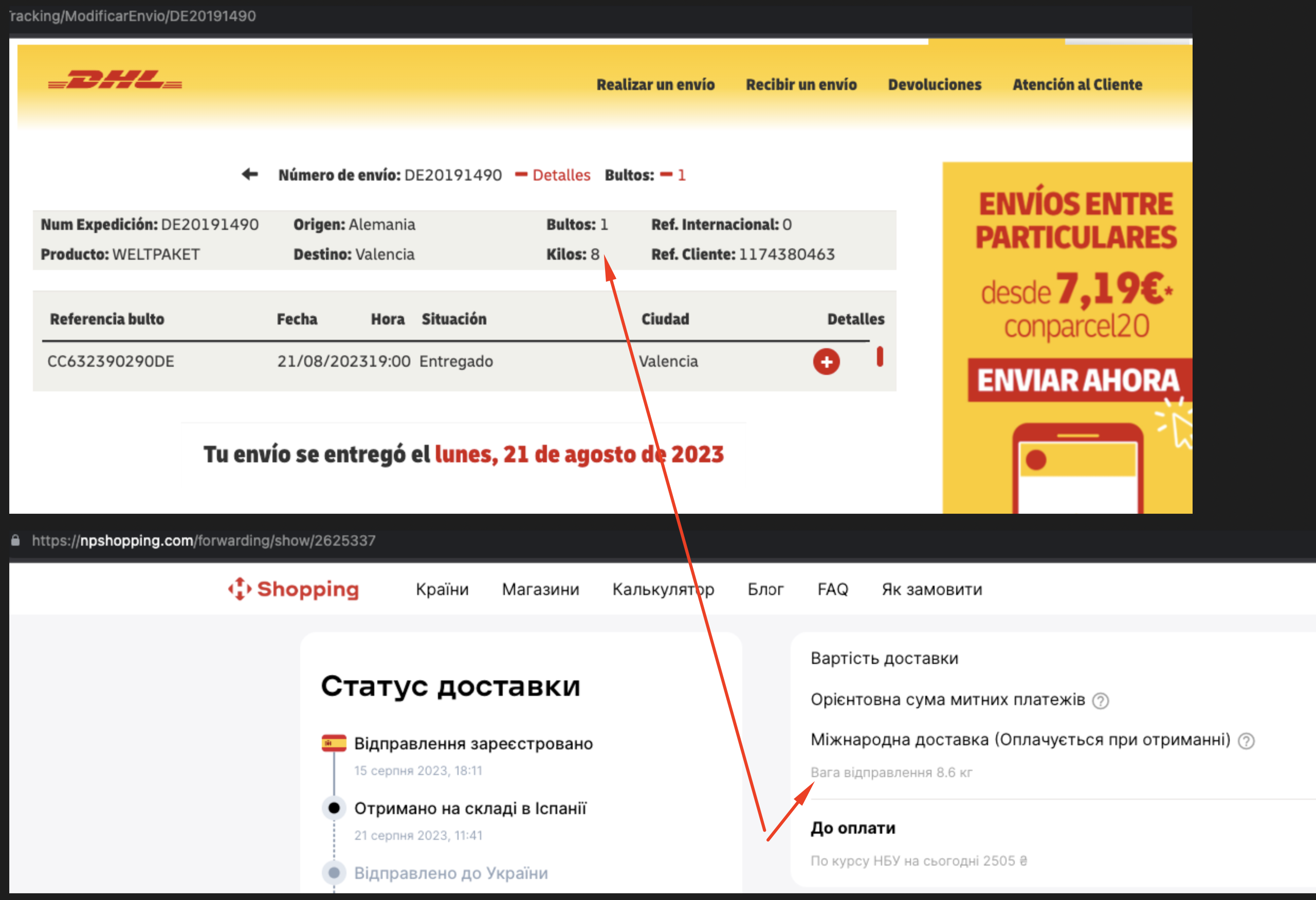Select the Отримано на складі в Іспанії marker
This screenshot has width=1316, height=900.
click(x=334, y=807)
